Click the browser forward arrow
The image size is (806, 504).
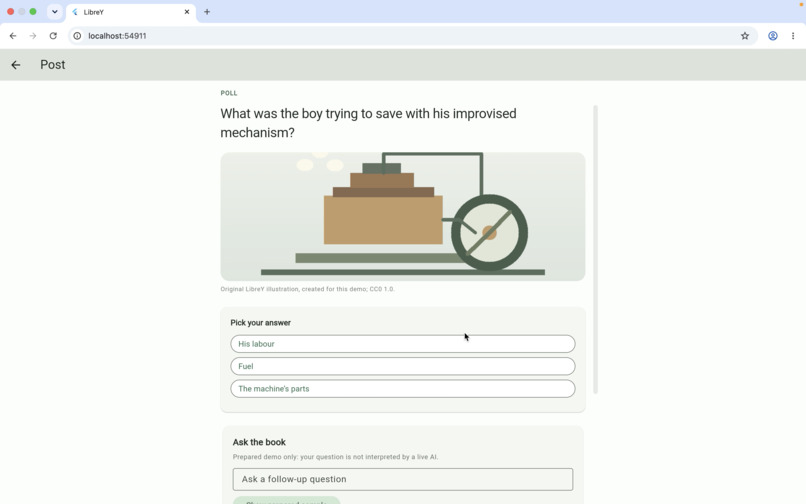pos(33,36)
